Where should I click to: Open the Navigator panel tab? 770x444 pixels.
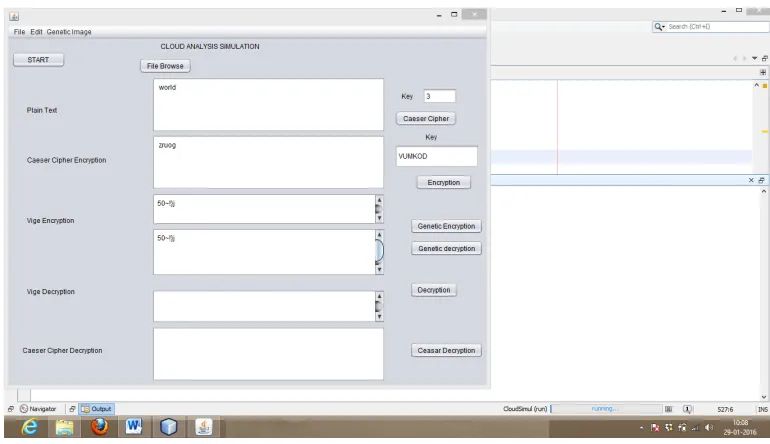click(x=38, y=409)
